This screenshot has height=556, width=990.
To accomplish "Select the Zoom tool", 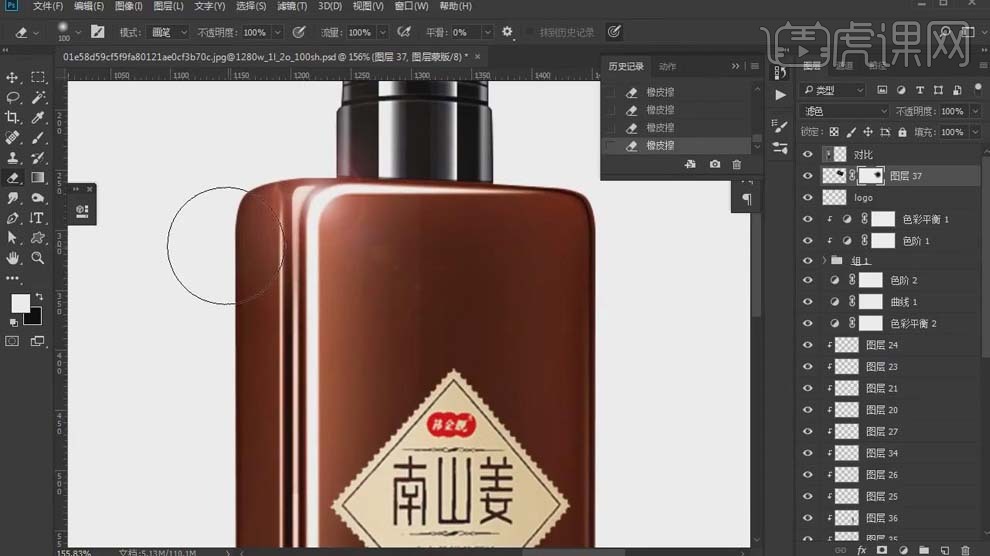I will click(x=38, y=258).
